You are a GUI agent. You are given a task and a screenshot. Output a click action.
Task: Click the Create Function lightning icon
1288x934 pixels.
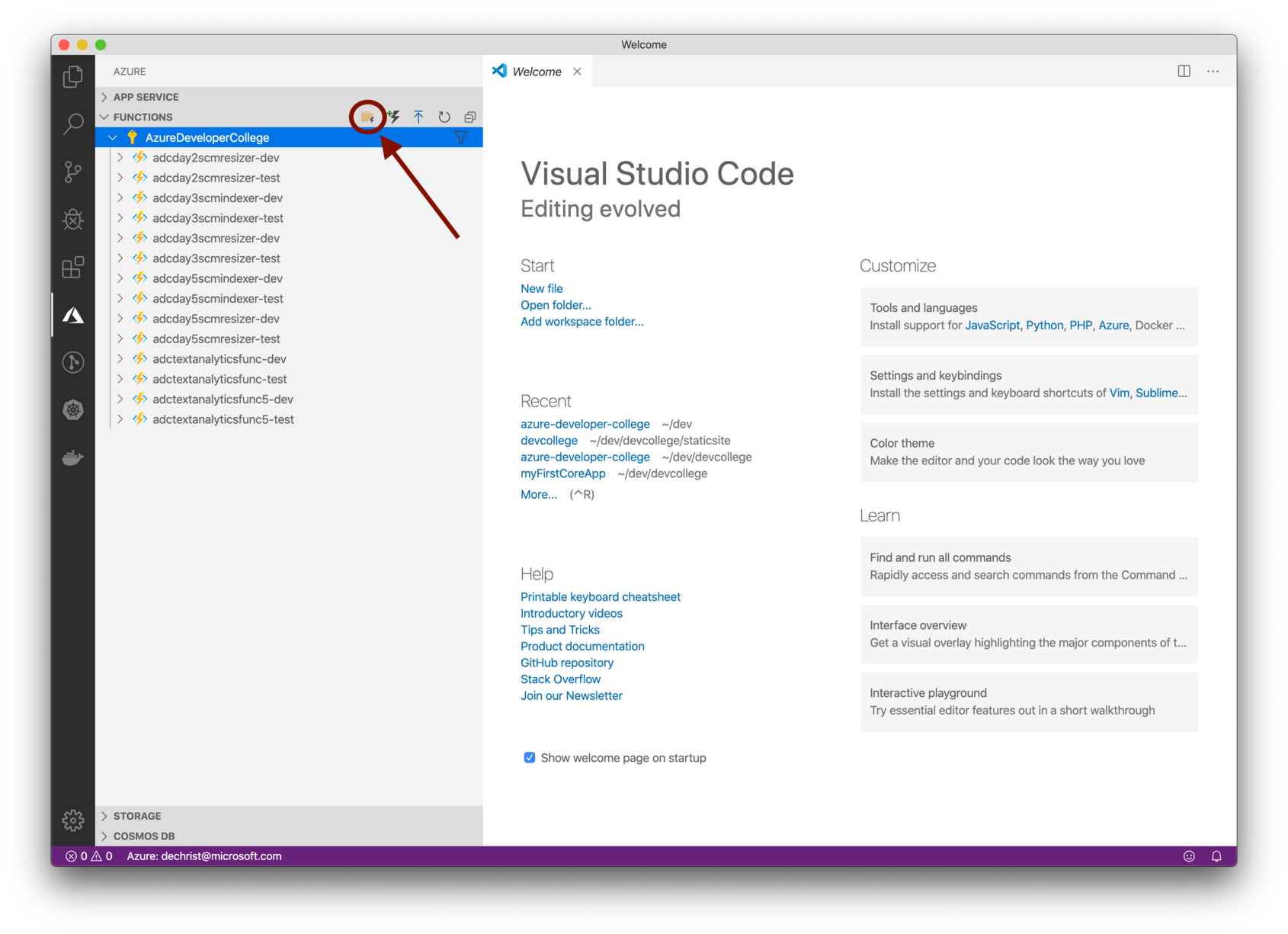[x=393, y=117]
